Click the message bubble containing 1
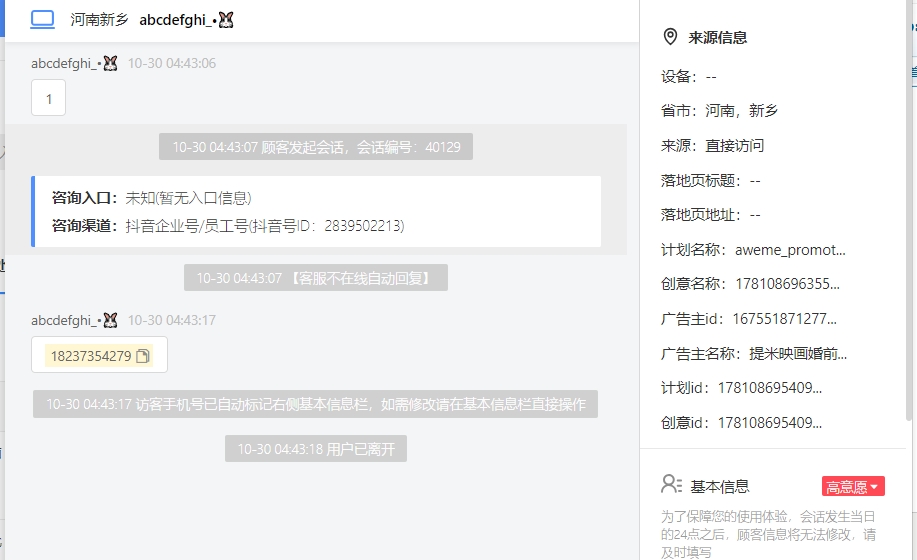 coord(49,98)
